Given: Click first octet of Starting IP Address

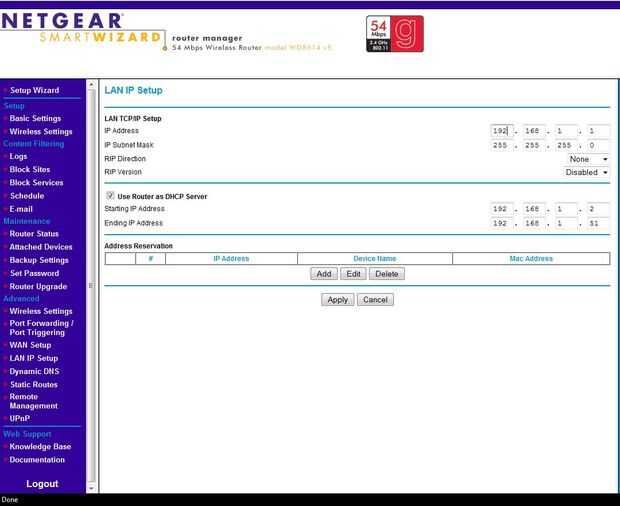Looking at the screenshot, I should point(502,209).
